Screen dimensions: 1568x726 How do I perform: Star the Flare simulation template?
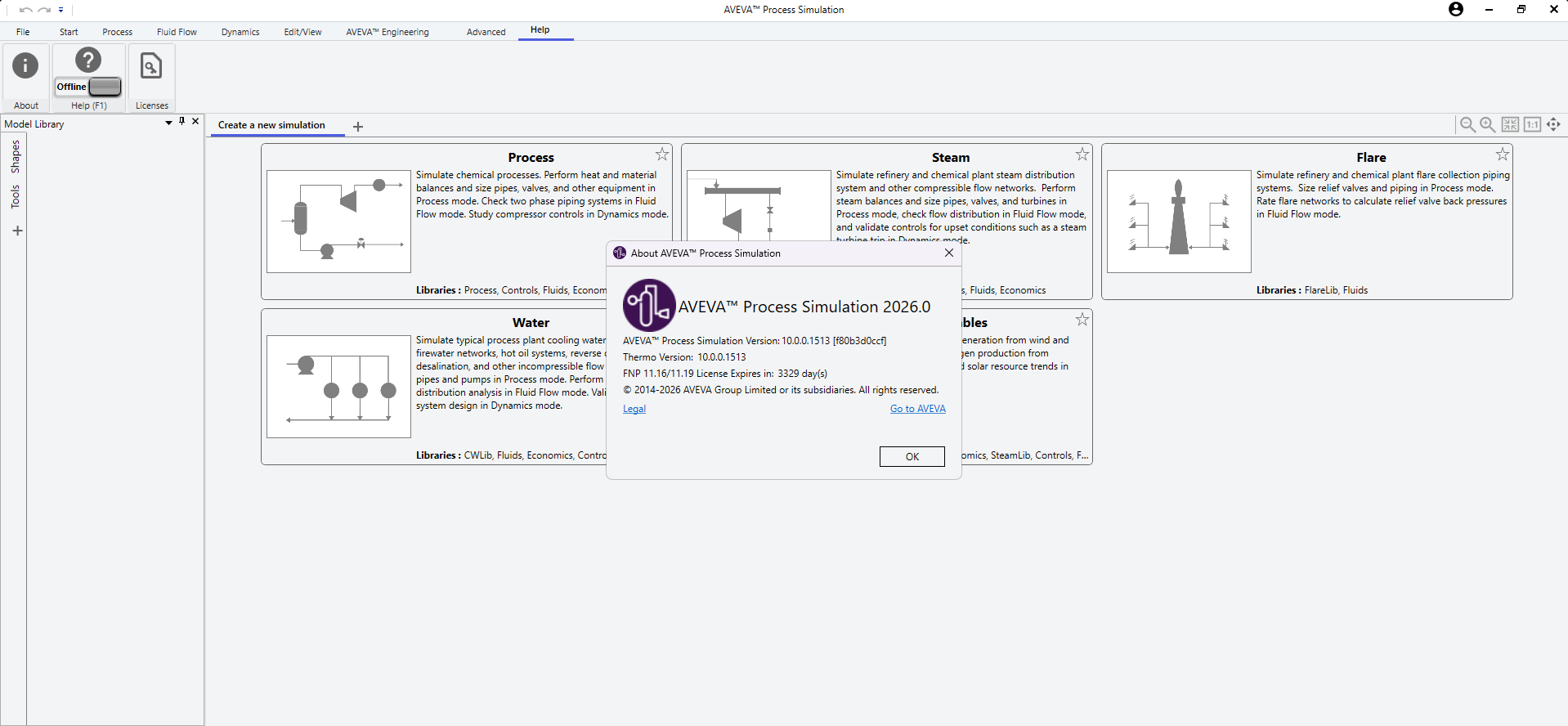click(x=1503, y=155)
